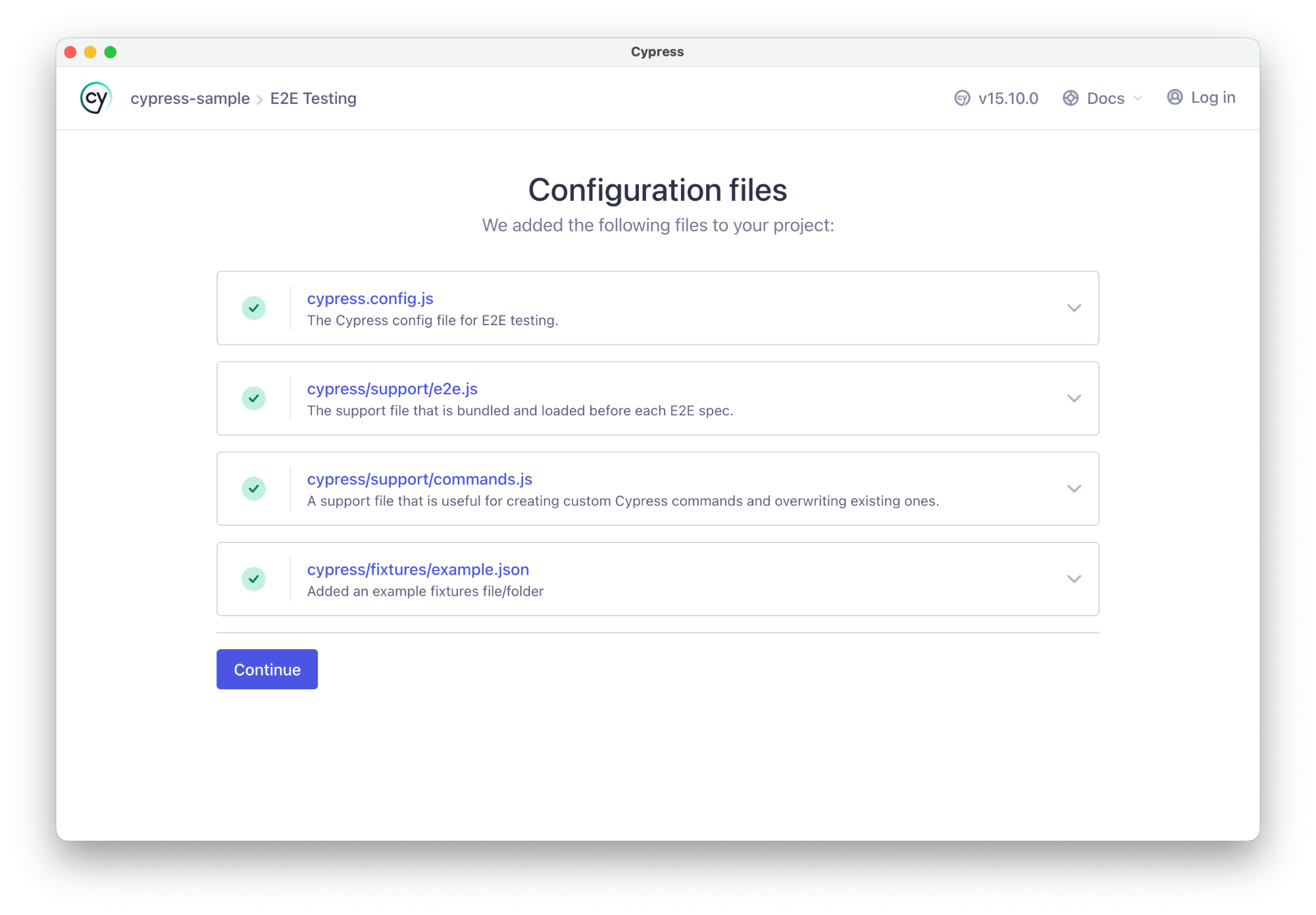The image size is (1316, 915).
Task: Select the E2E Testing breadcrumb item
Action: click(313, 98)
